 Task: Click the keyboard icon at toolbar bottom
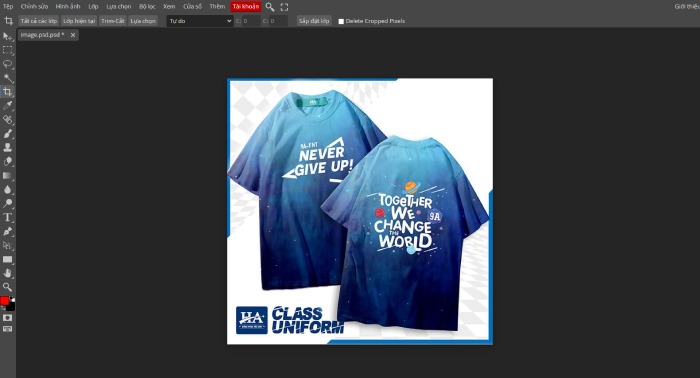click(x=8, y=329)
